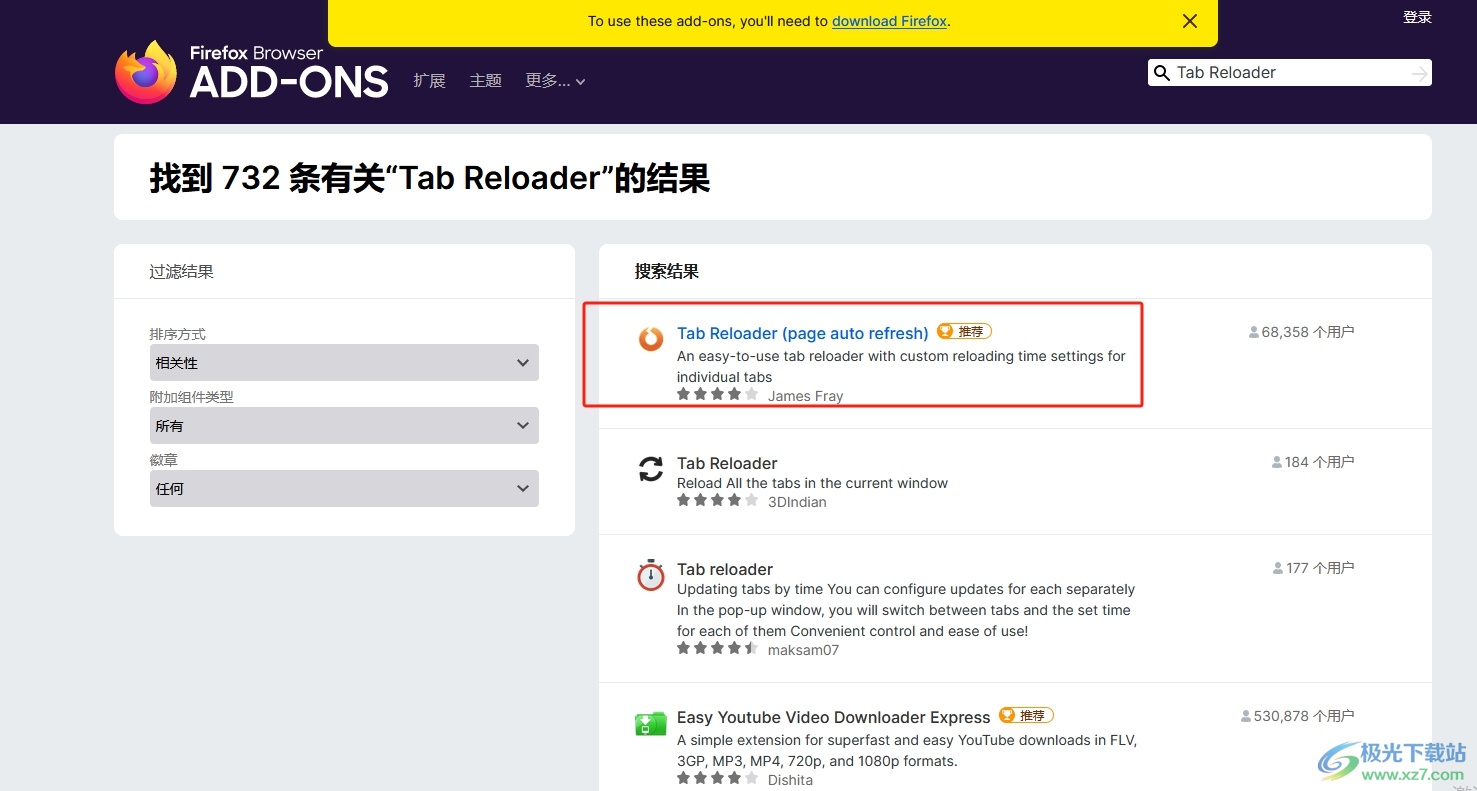The height and width of the screenshot is (791, 1477).
Task: Click the green Youtube Downloader add-on icon
Action: point(651,723)
